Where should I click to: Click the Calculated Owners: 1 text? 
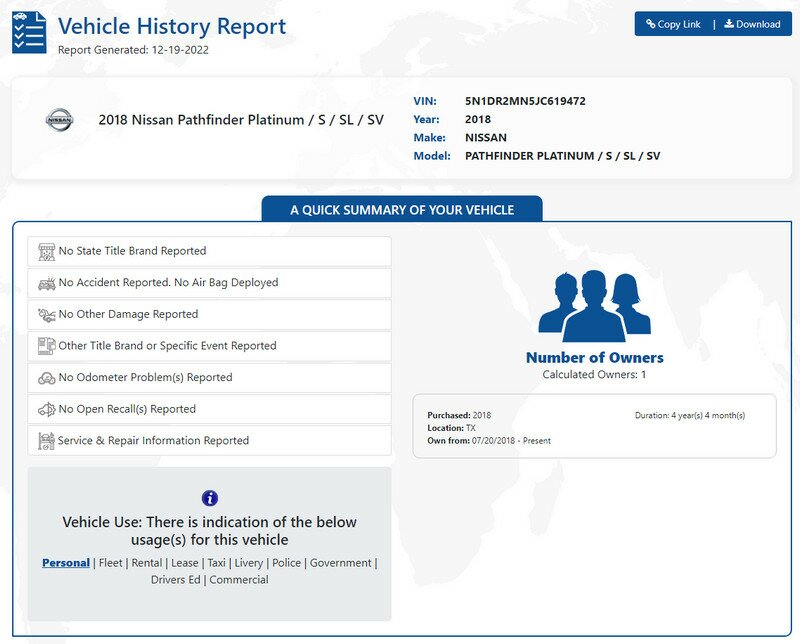(594, 375)
